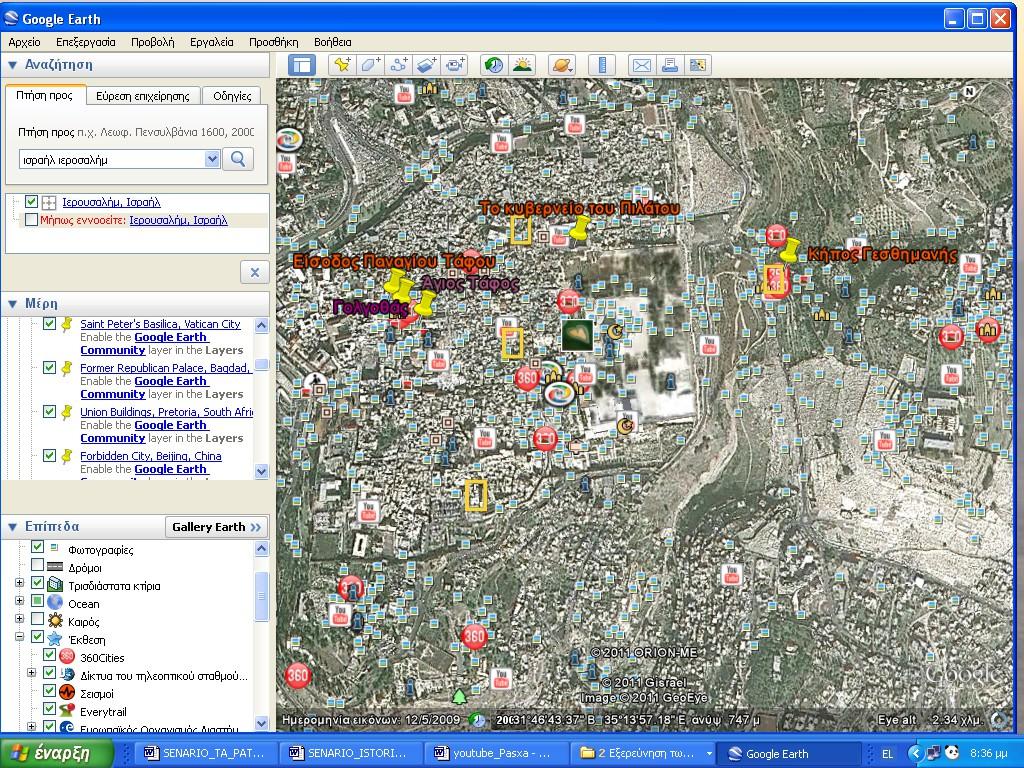Viewport: 1024px width, 768px height.
Task: Click the X clear search results button
Action: (255, 272)
